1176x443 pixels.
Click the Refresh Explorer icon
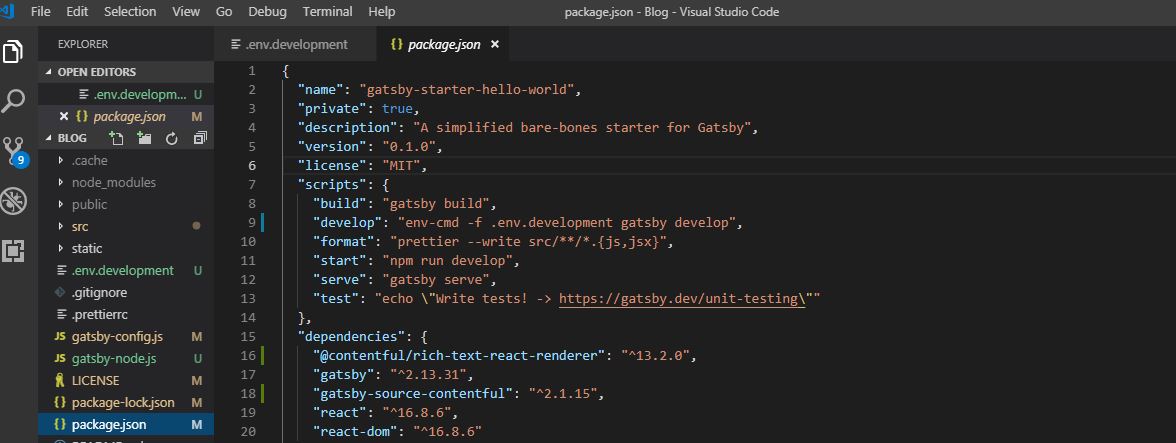click(172, 138)
